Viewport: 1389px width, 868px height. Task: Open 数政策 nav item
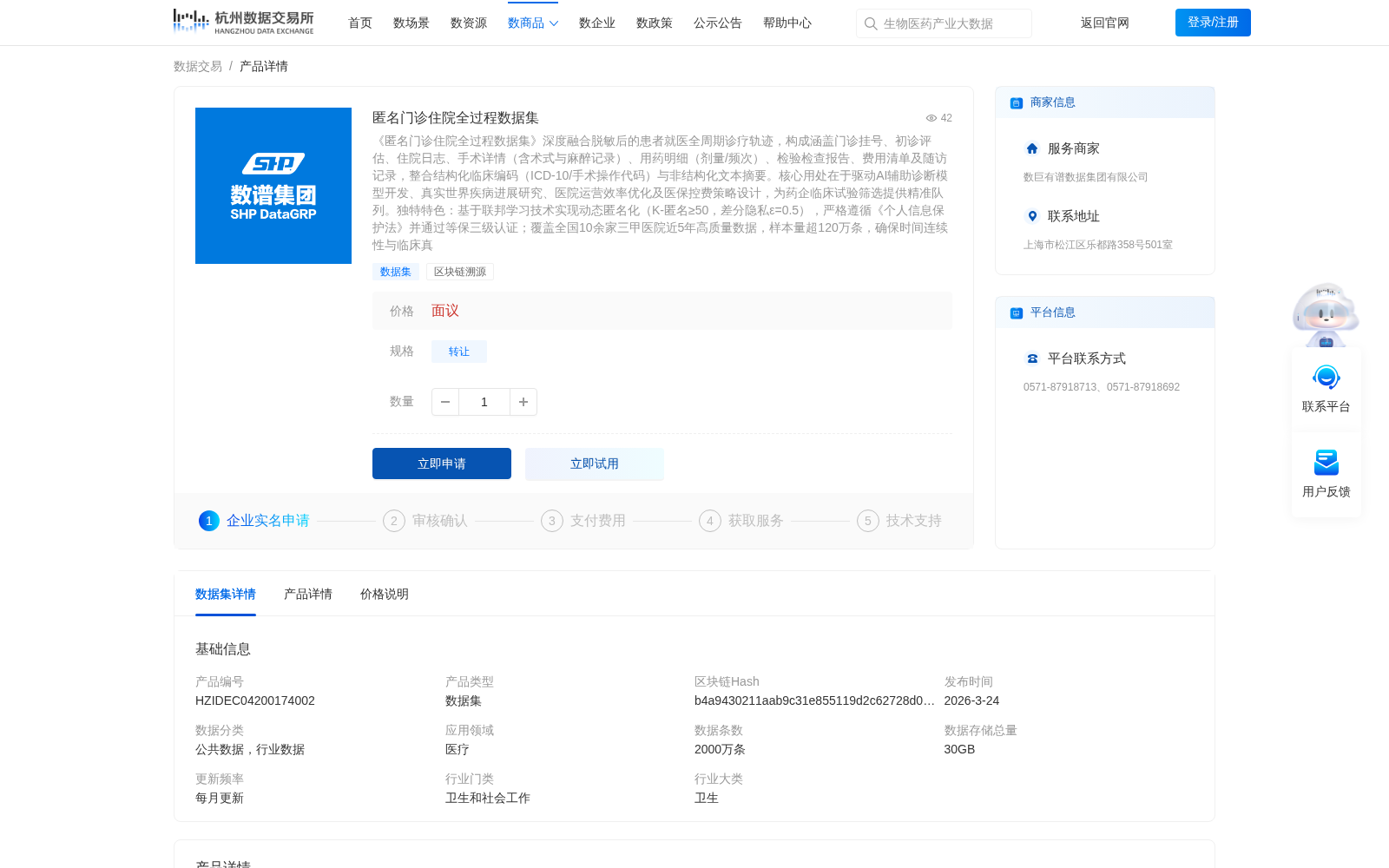pyautogui.click(x=655, y=23)
